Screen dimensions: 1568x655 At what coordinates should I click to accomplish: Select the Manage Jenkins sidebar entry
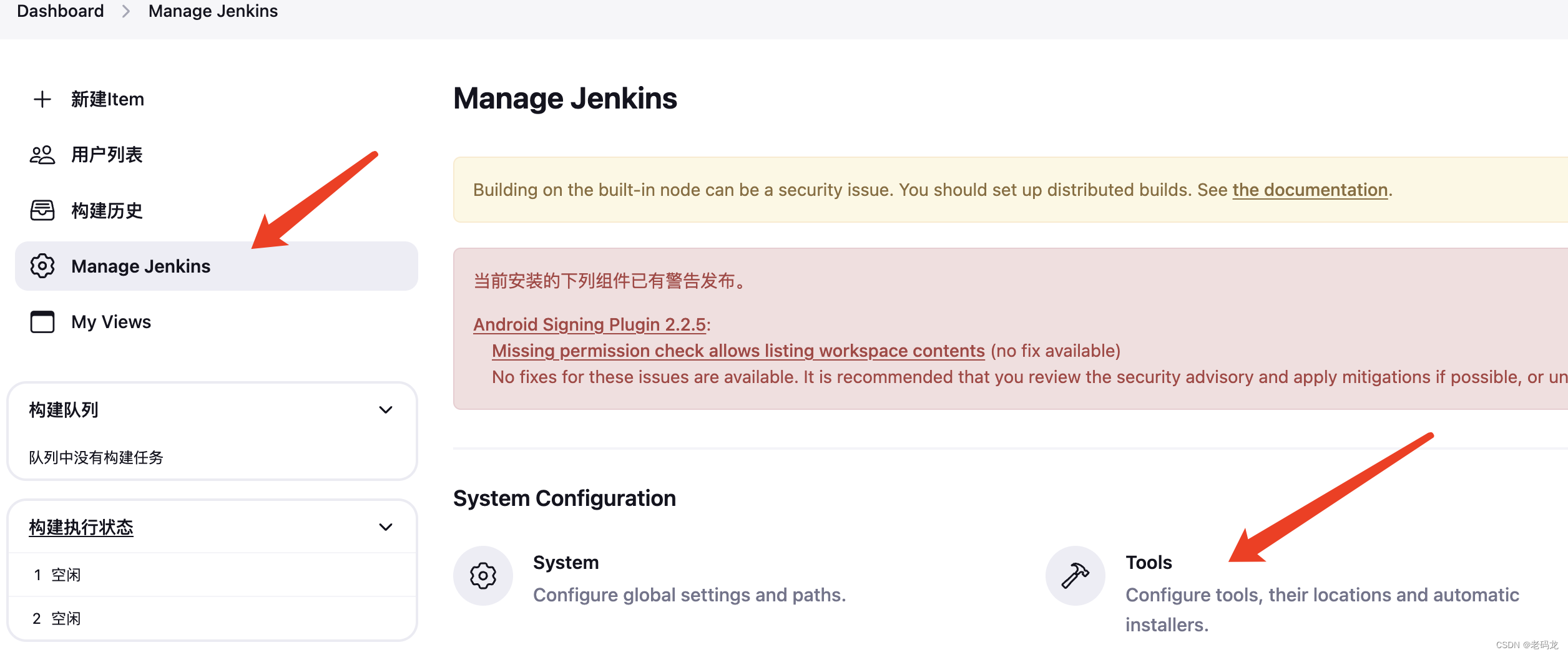coord(216,266)
